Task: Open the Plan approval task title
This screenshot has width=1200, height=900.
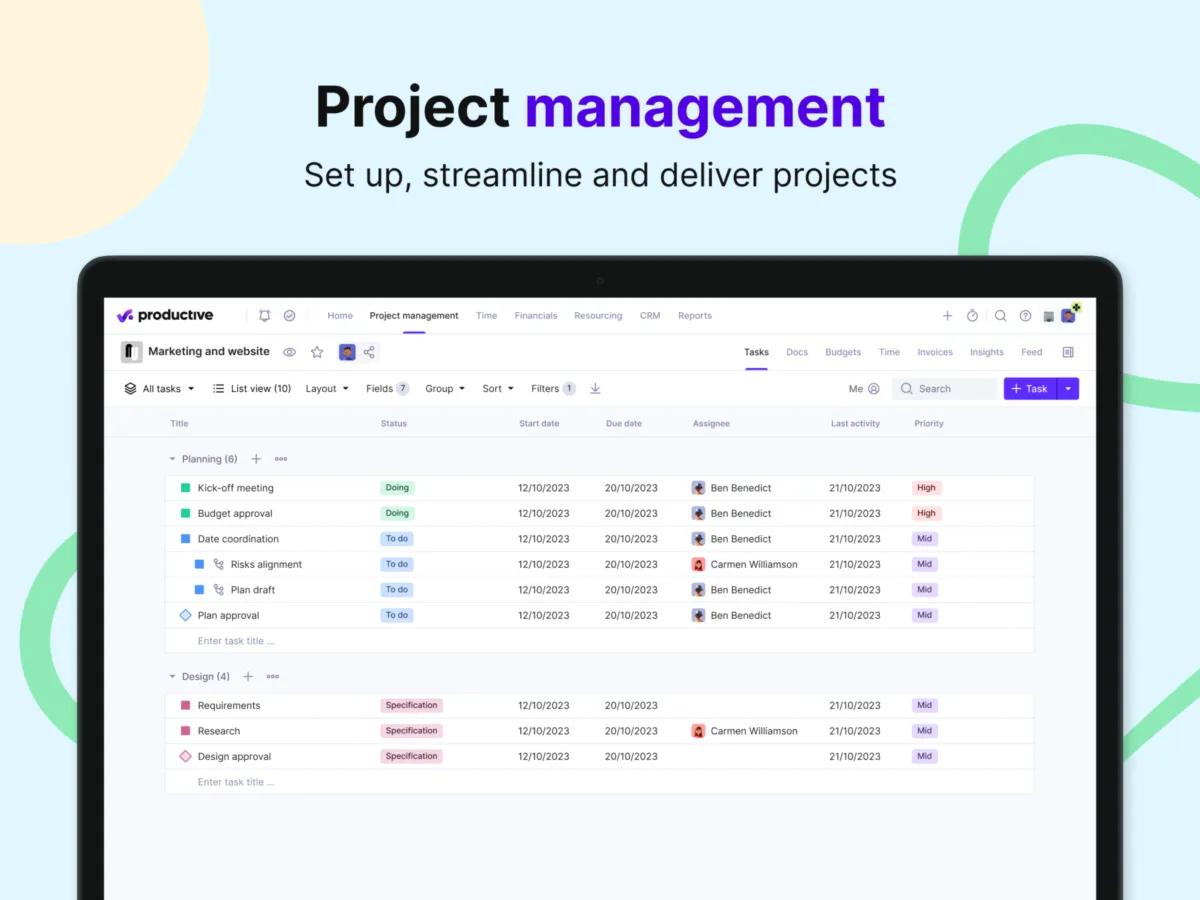Action: (x=228, y=615)
